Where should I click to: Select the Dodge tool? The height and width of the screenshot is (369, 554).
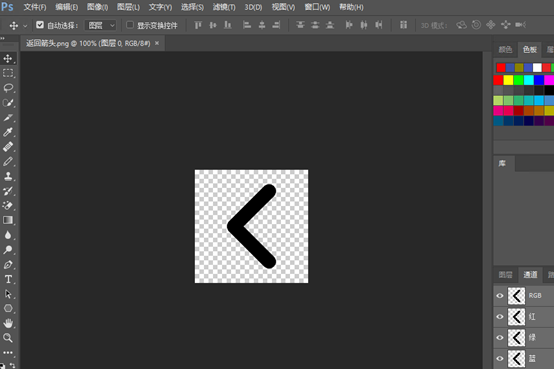point(8,250)
